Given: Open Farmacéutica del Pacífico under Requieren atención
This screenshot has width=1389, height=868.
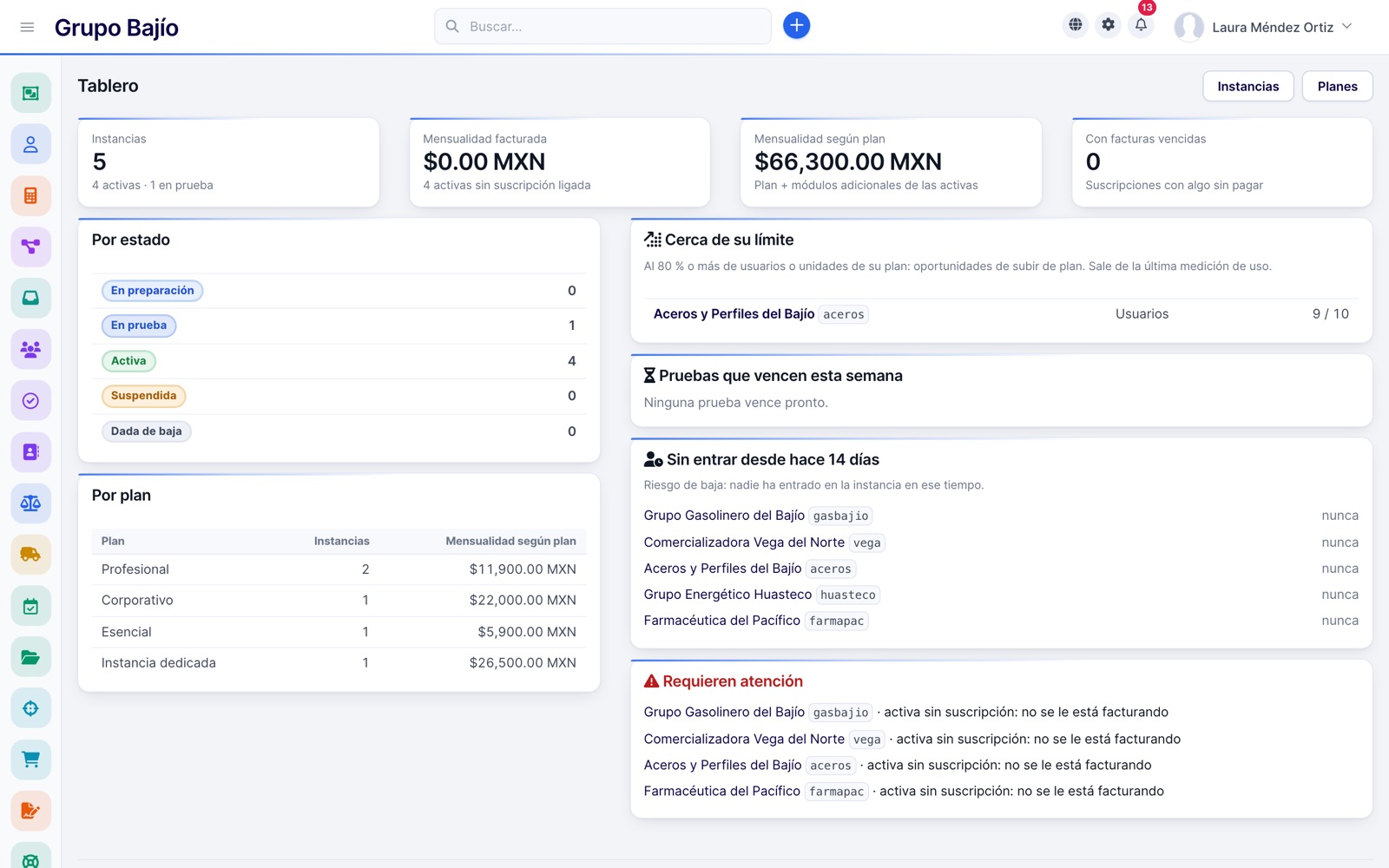Looking at the screenshot, I should (x=722, y=792).
